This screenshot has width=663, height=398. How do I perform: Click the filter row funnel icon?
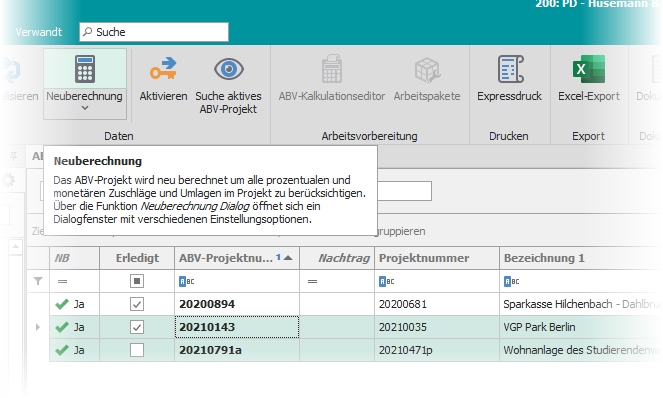(x=38, y=281)
